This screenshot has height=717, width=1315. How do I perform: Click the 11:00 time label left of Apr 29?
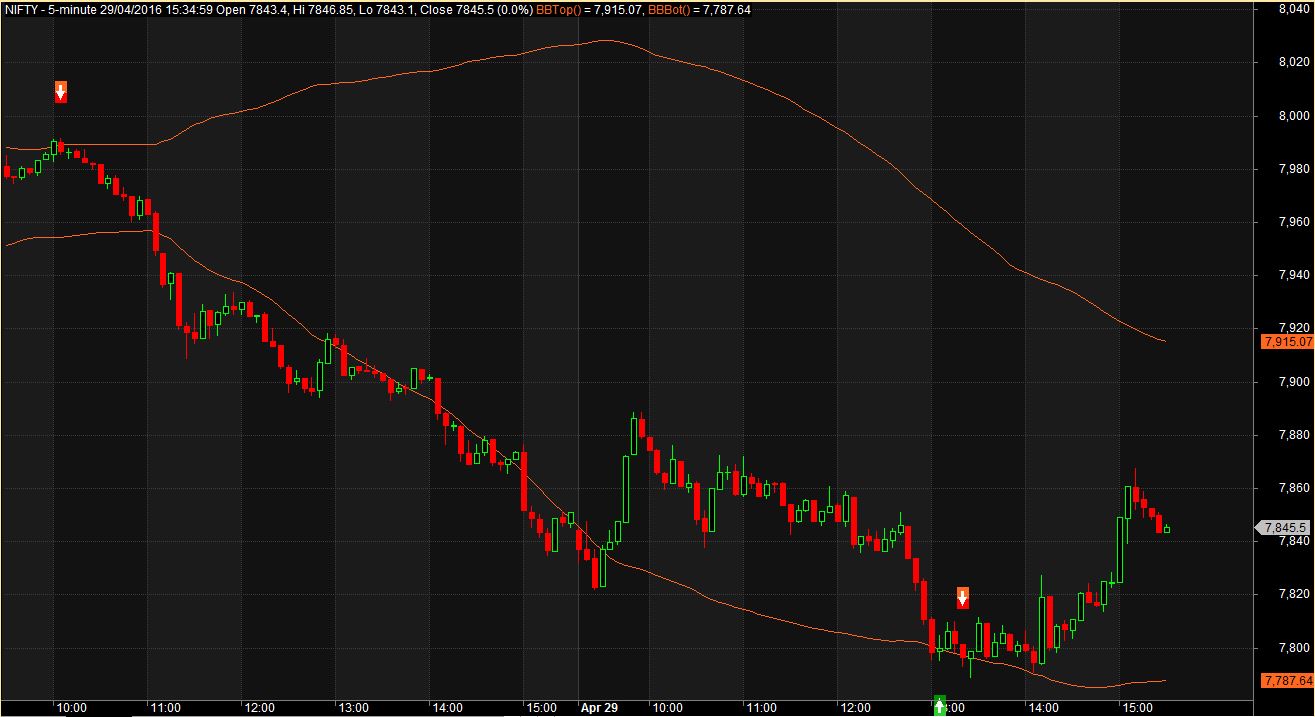pos(166,707)
